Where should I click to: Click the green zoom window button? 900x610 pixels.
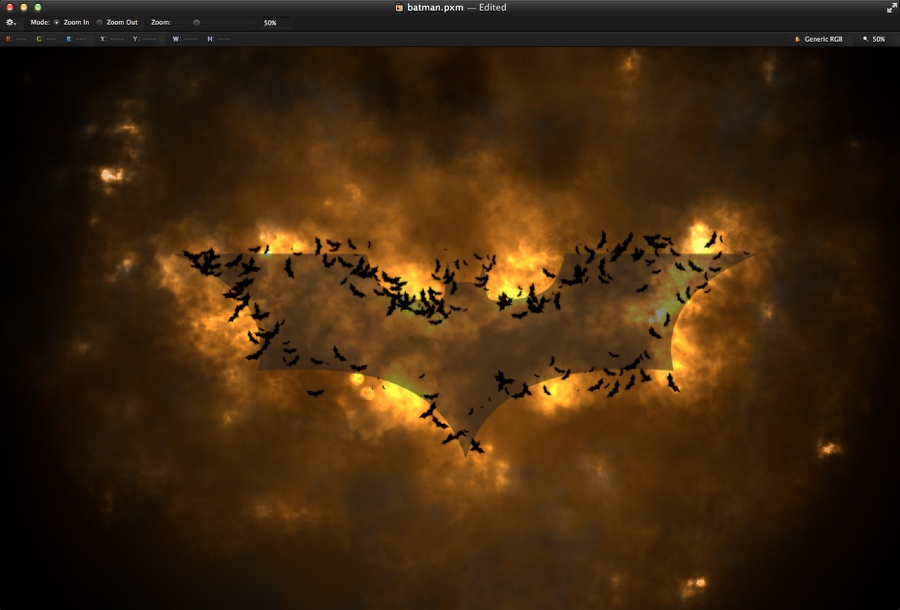pos(38,7)
